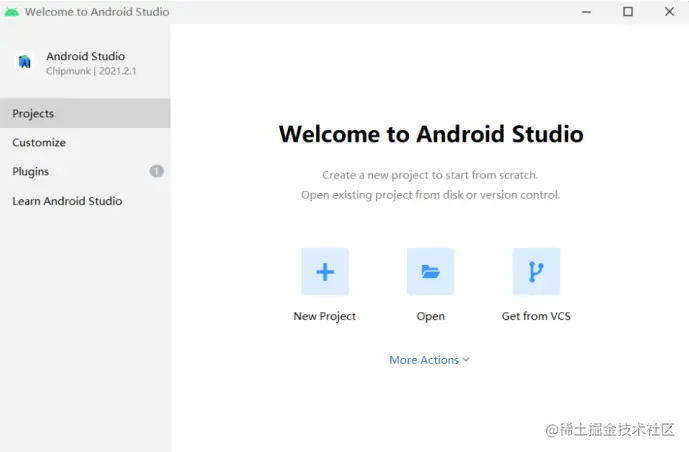Click the Open folder icon
This screenshot has height=452, width=689.
(x=430, y=272)
